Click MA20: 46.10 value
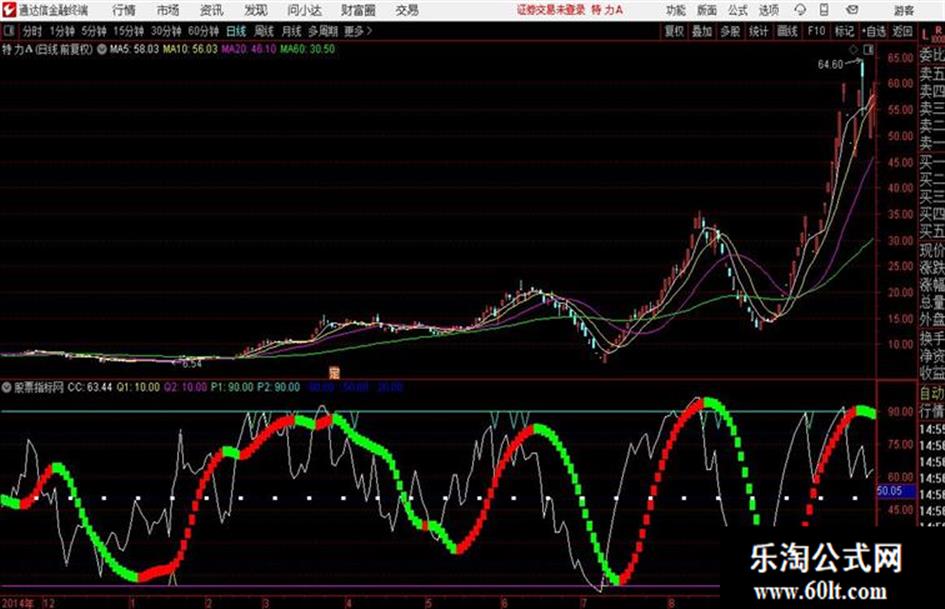The width and height of the screenshot is (945, 609). click(x=248, y=49)
